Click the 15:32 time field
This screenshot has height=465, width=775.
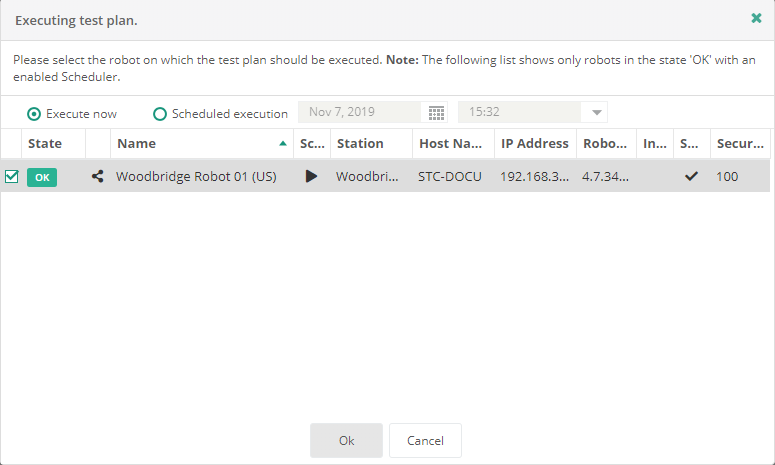(520, 112)
